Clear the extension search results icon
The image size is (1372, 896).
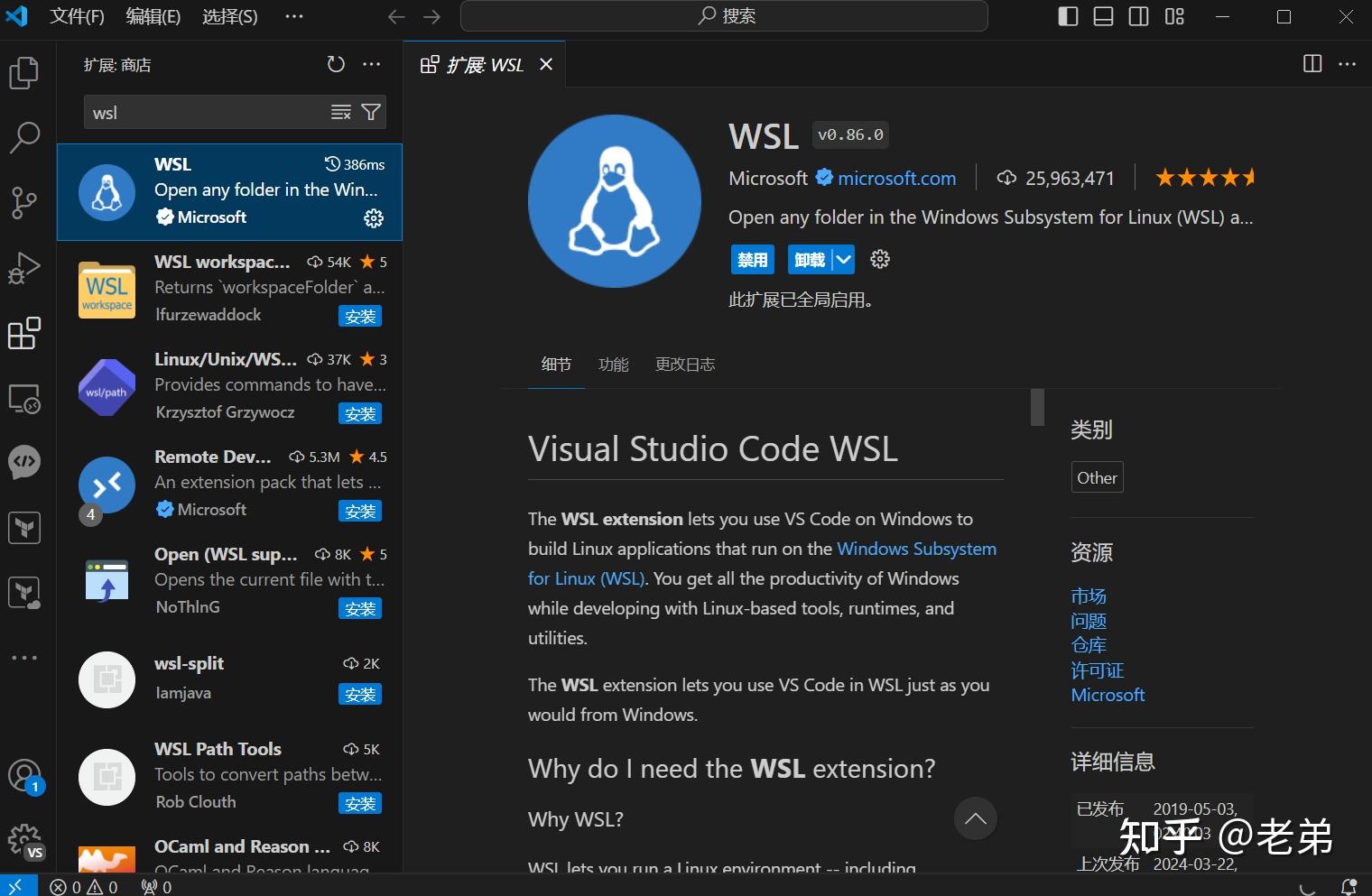pos(340,112)
